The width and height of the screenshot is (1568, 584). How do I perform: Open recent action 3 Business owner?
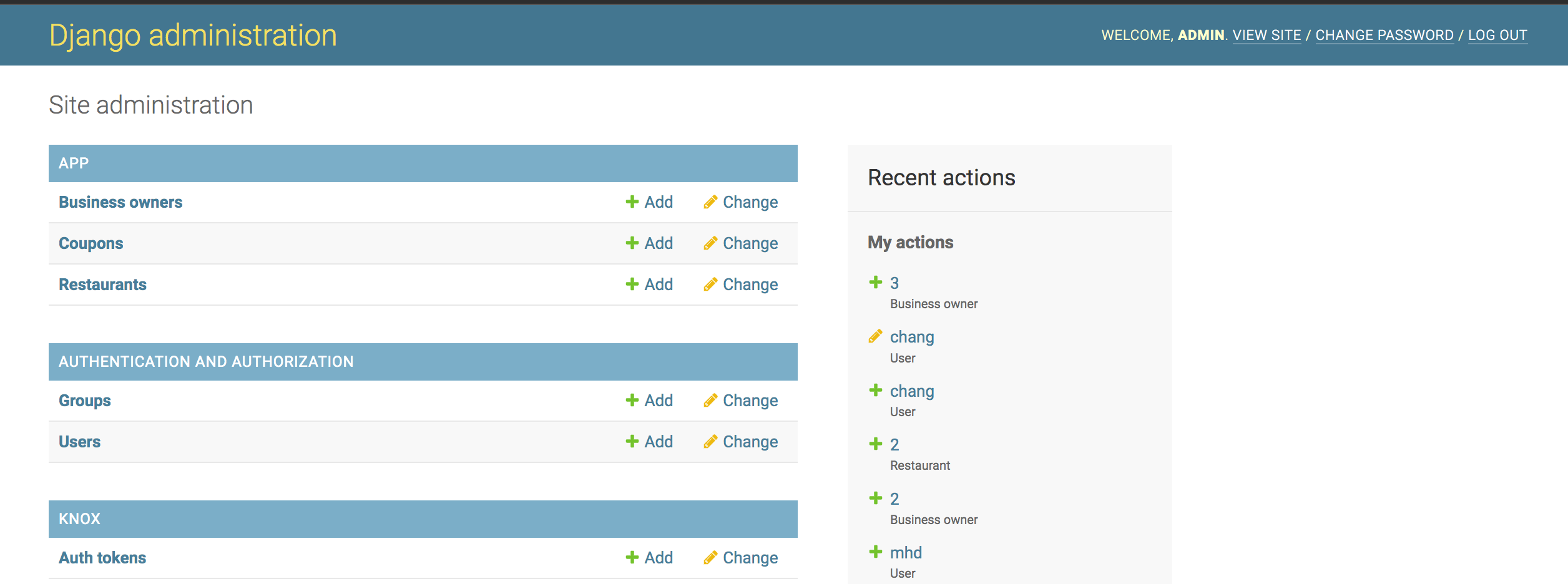point(894,283)
